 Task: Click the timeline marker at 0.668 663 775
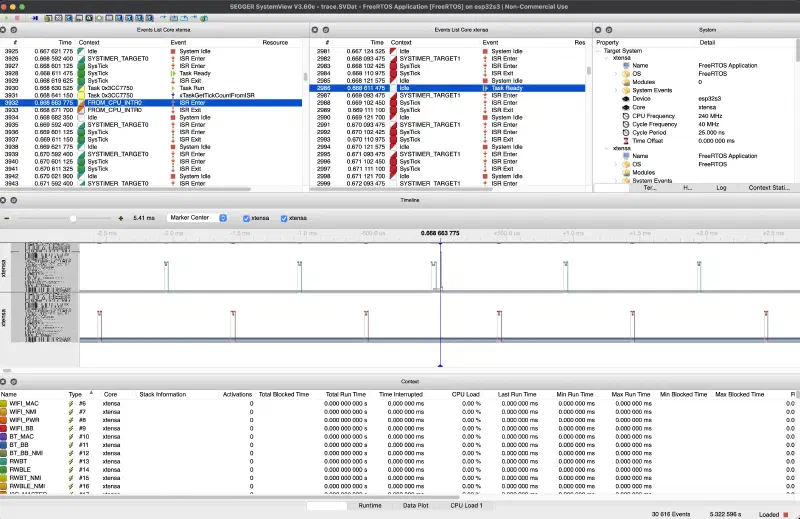click(440, 233)
